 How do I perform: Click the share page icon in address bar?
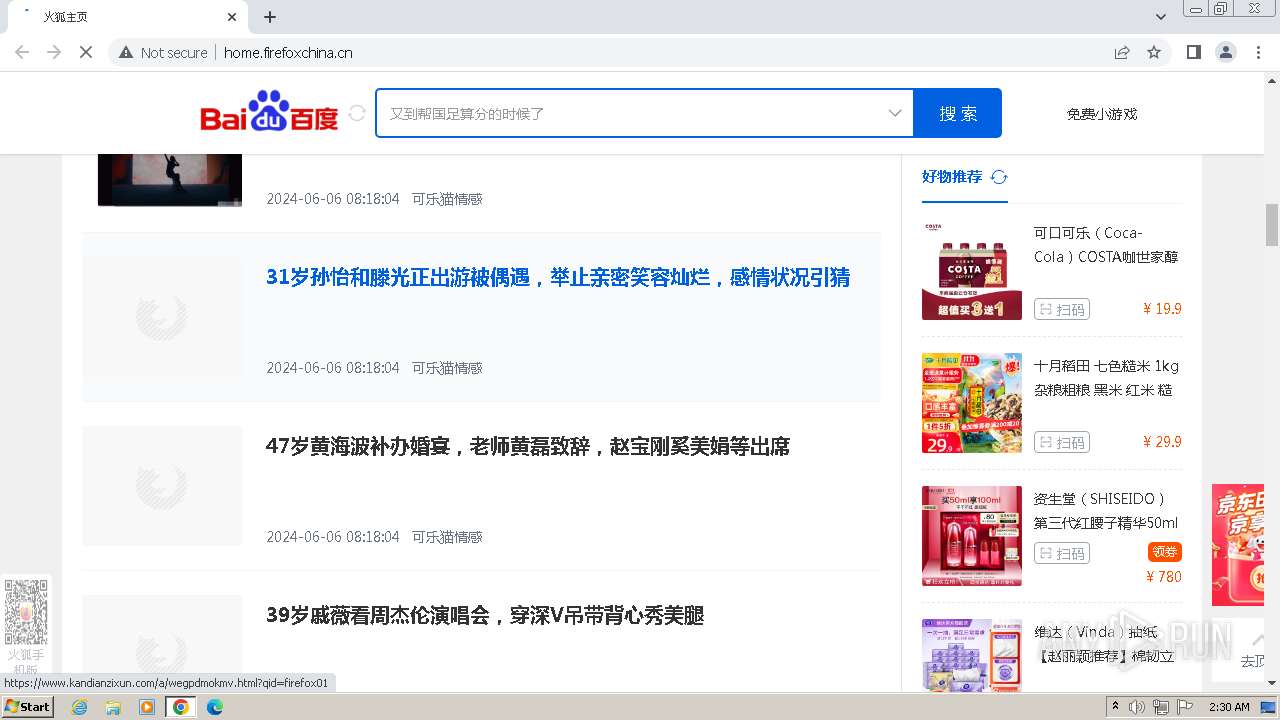(x=1122, y=52)
